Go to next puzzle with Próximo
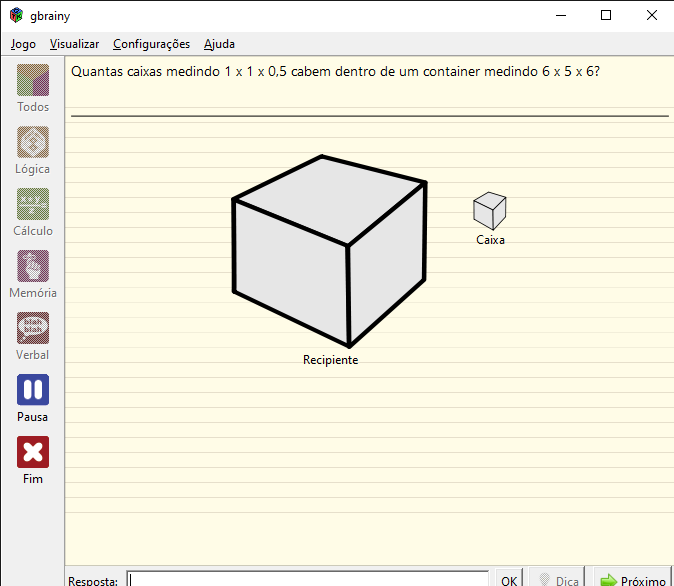The height and width of the screenshot is (586, 674). (632, 580)
